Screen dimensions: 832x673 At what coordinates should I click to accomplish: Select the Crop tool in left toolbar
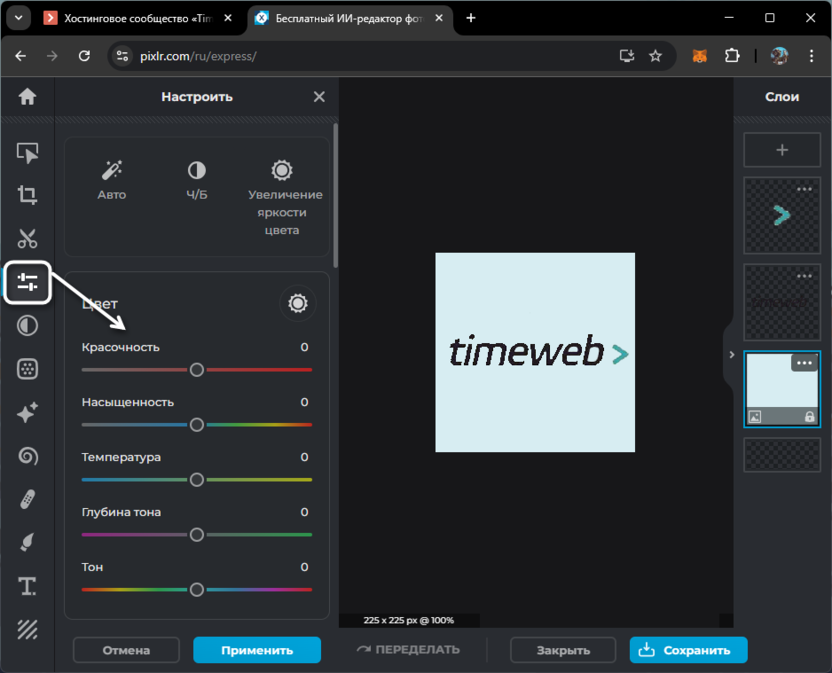click(x=27, y=195)
